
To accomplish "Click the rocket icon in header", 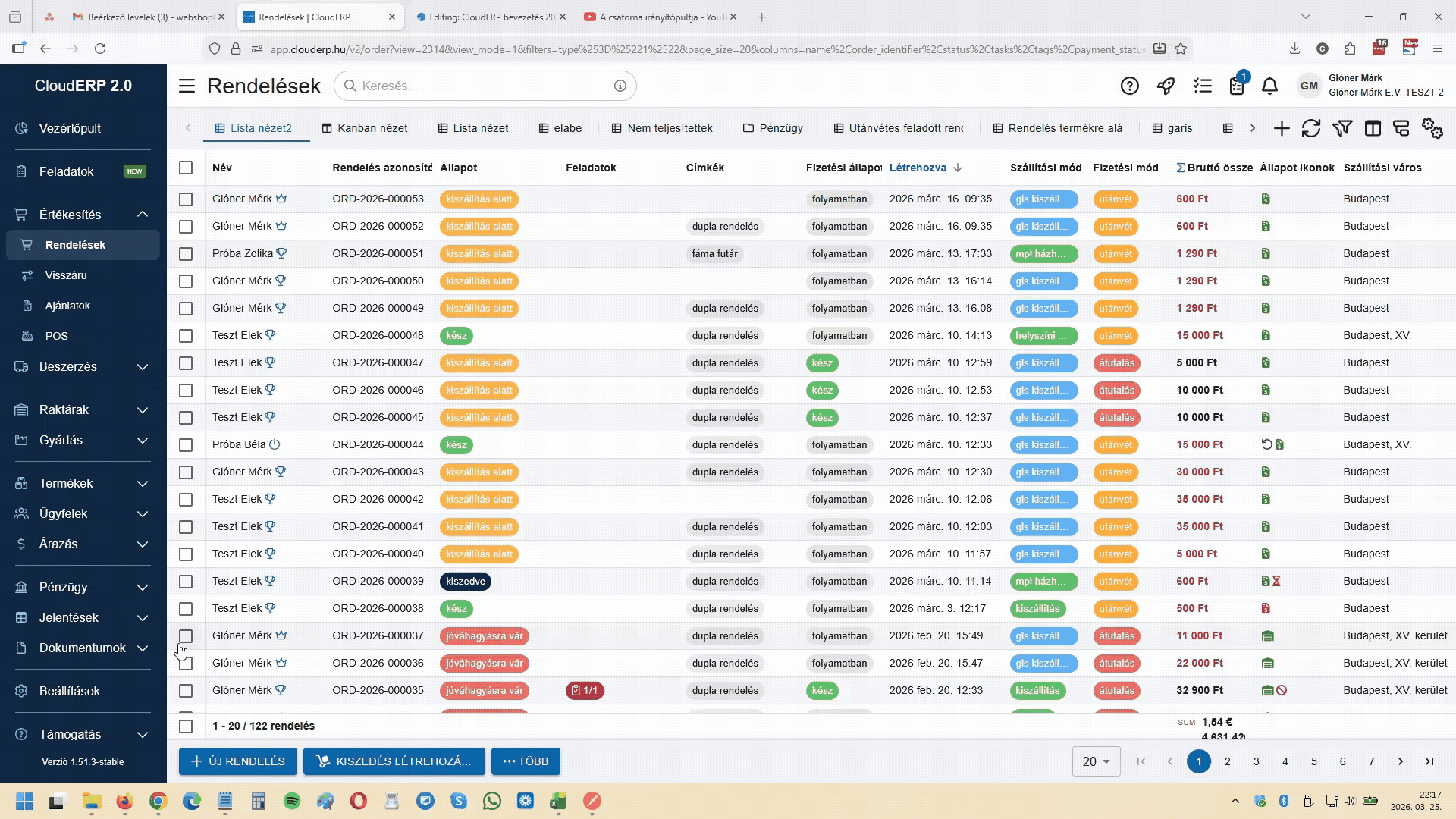I will [x=1166, y=86].
